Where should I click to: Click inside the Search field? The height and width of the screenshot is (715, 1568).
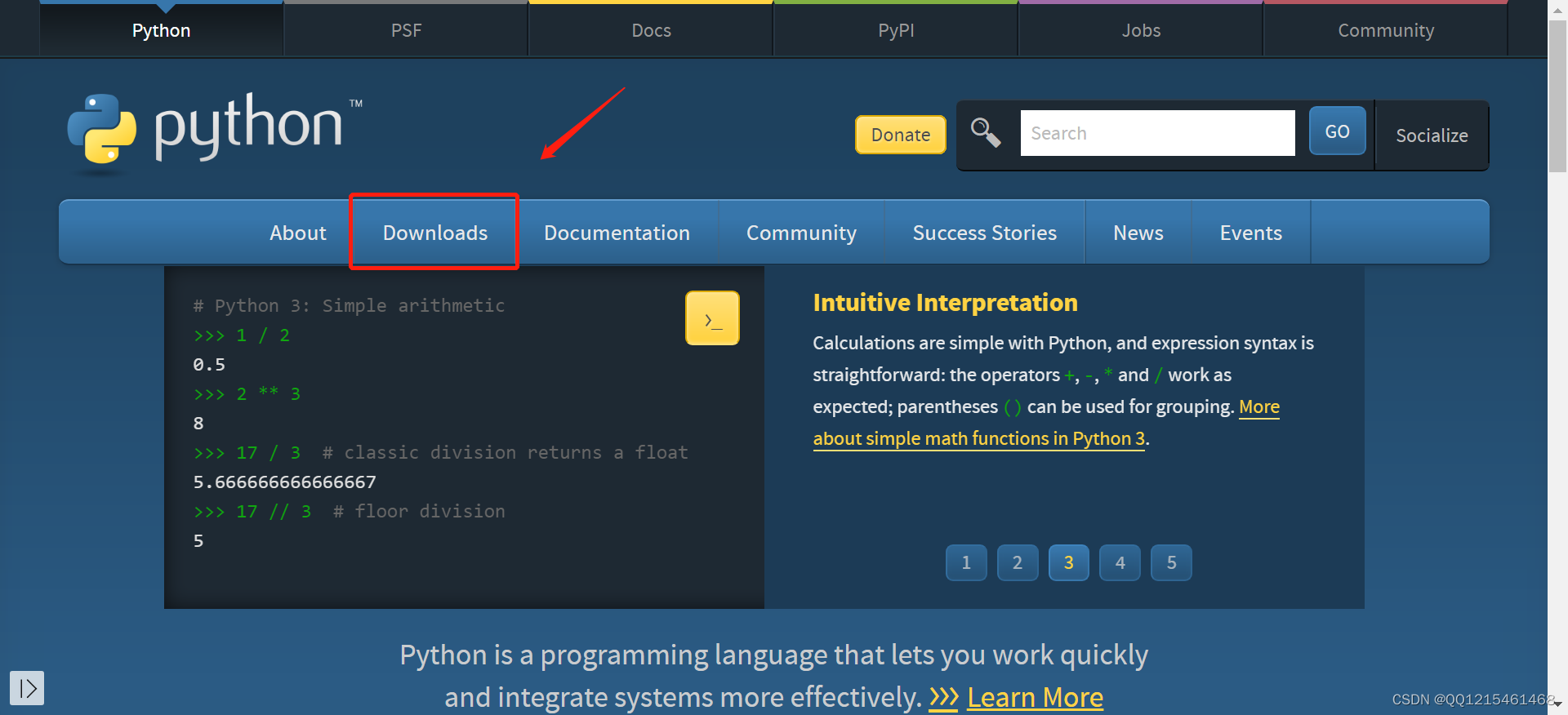pos(1157,133)
